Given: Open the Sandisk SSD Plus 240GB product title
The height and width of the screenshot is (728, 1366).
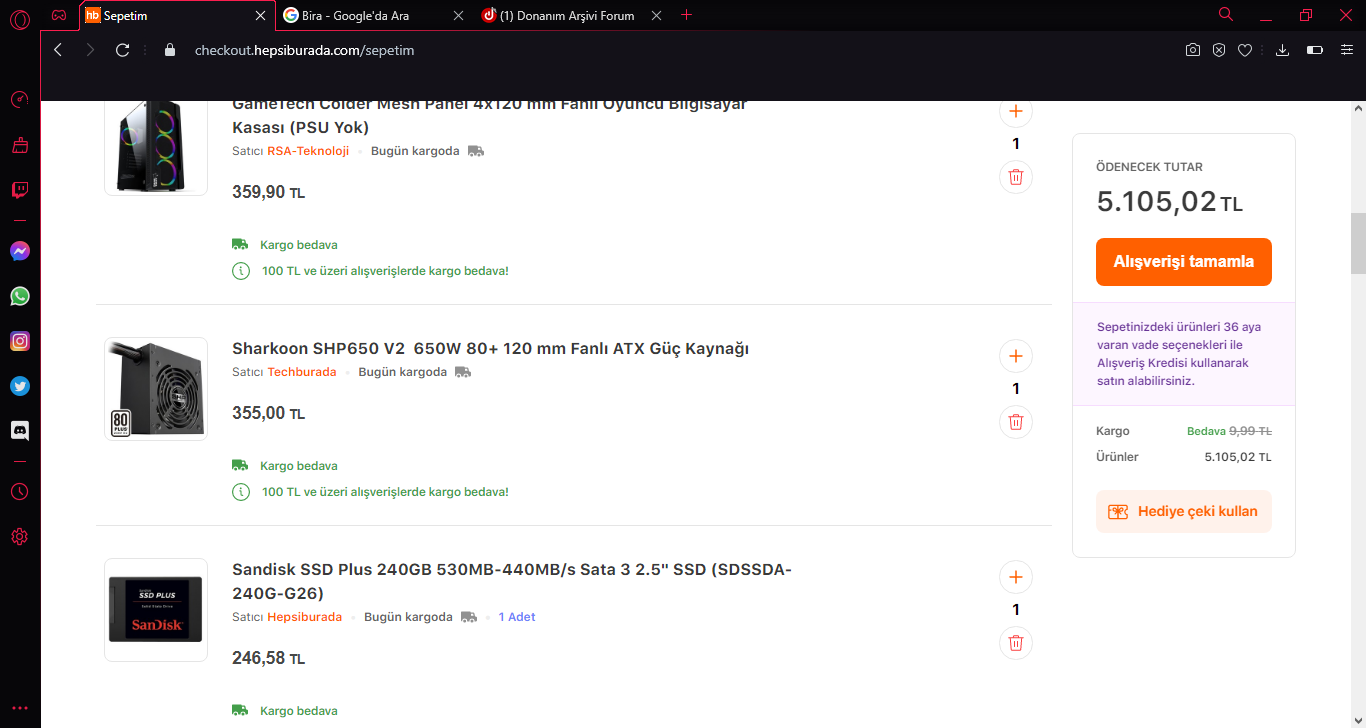Looking at the screenshot, I should click(x=512, y=581).
